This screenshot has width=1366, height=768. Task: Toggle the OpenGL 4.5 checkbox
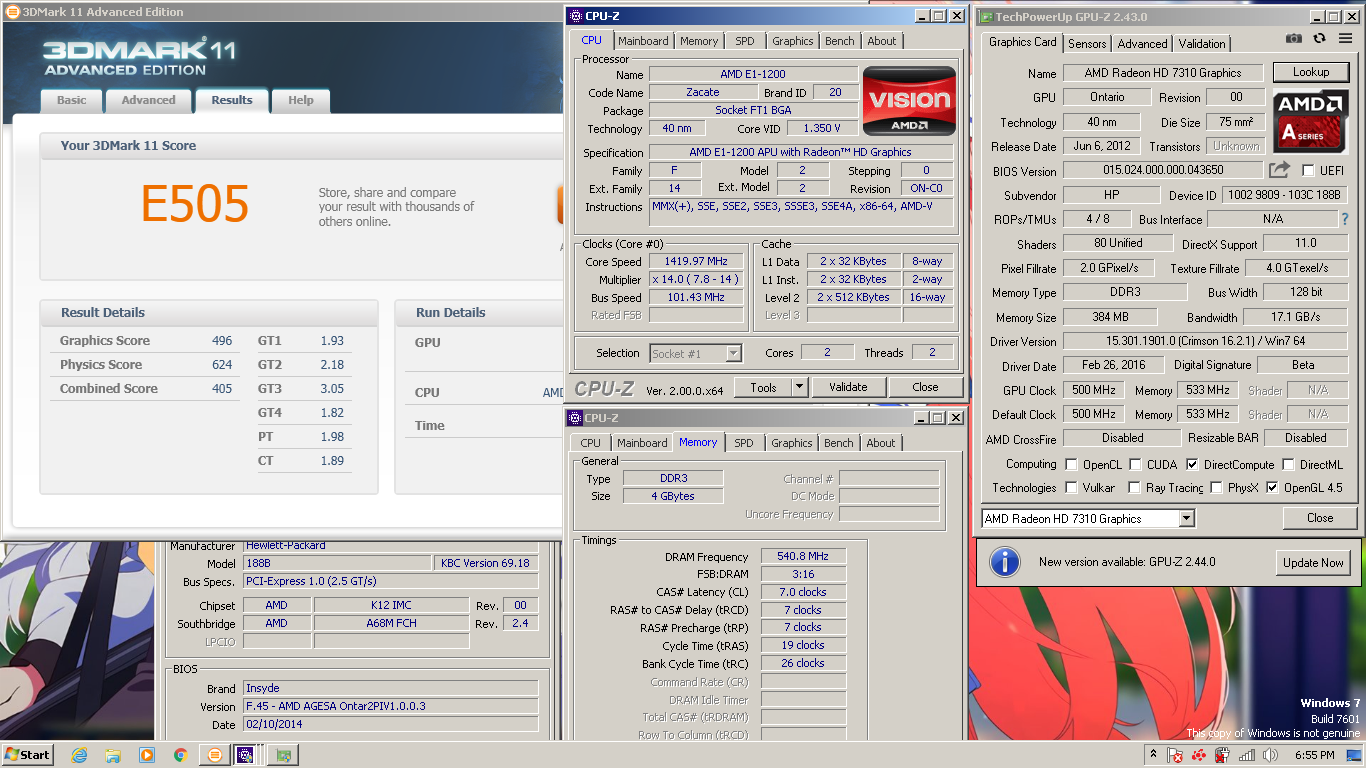(1272, 488)
